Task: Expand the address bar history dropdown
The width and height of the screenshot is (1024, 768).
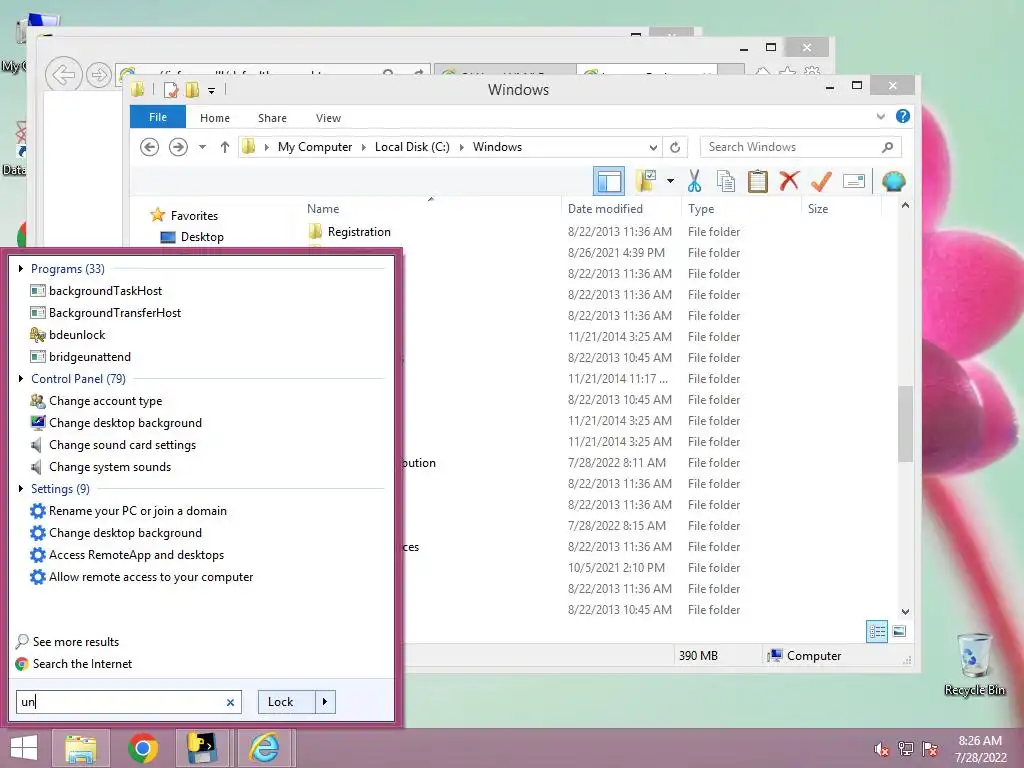Action: [652, 147]
